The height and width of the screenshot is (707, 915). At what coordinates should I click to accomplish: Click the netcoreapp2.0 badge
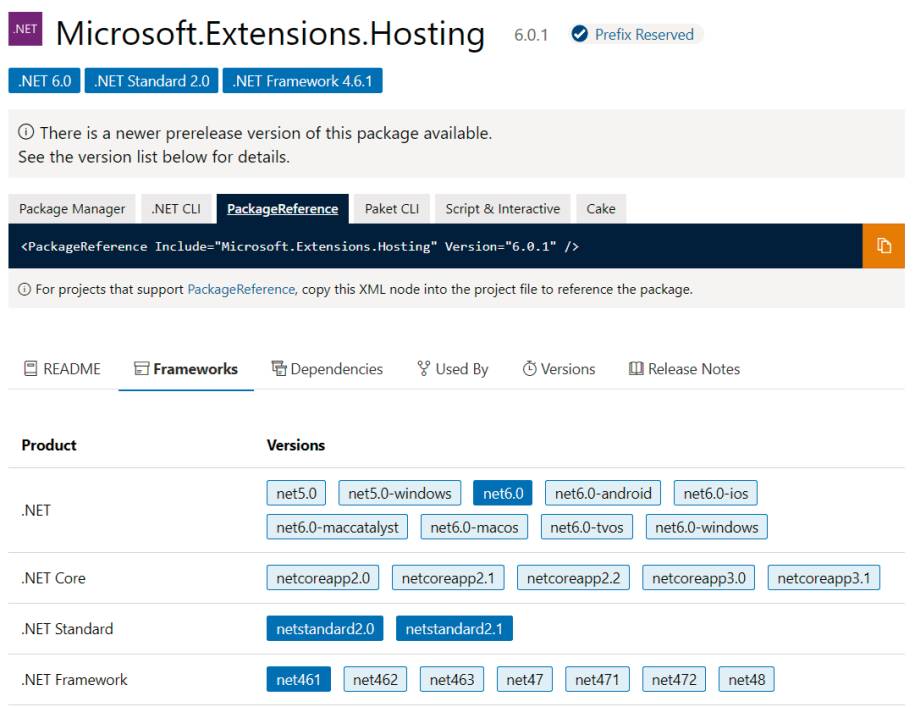(323, 578)
